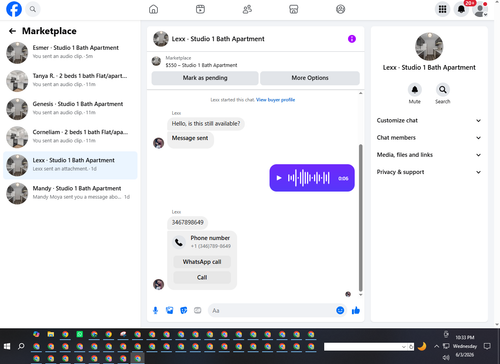Attach a file with the photo icon
500x364 pixels.
click(170, 310)
